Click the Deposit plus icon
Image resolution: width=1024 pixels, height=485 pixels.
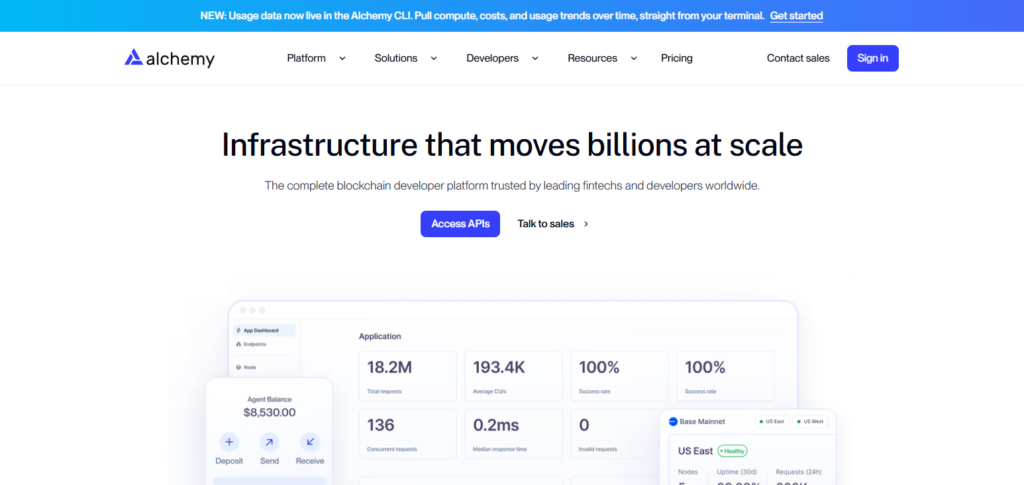(229, 442)
